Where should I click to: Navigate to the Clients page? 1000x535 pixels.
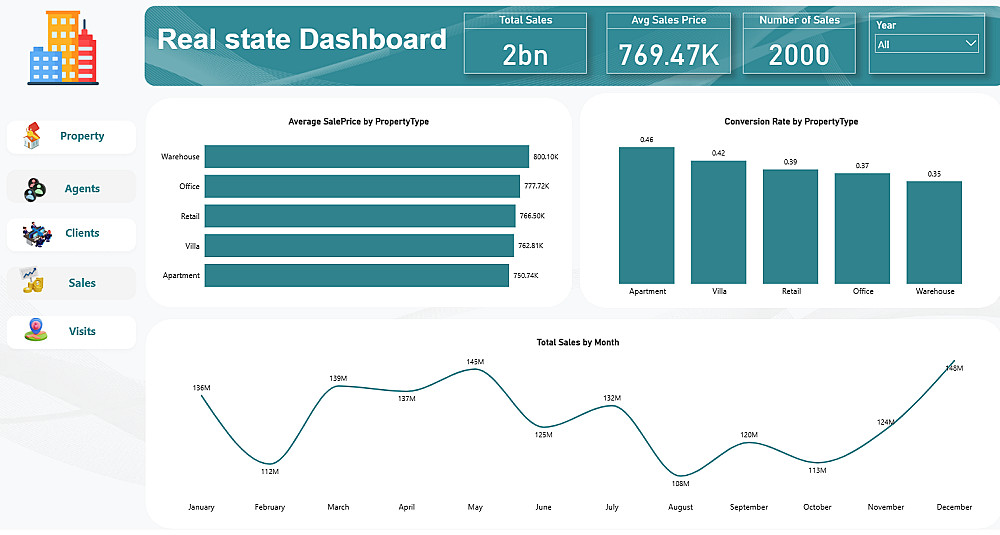click(x=71, y=234)
